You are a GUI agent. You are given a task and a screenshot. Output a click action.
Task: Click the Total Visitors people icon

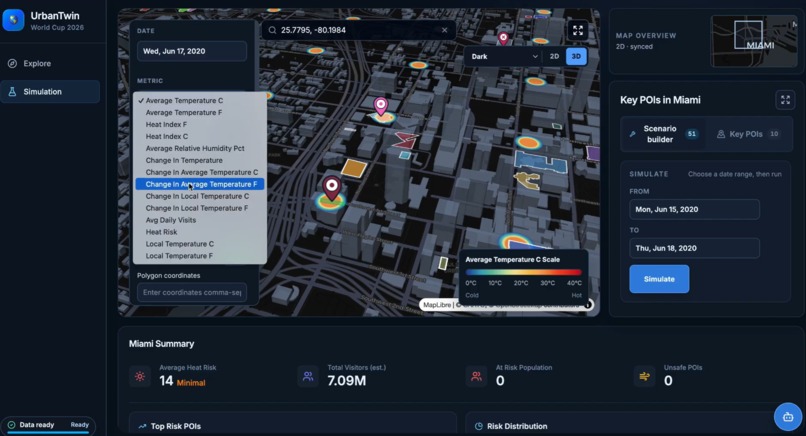pyautogui.click(x=308, y=376)
